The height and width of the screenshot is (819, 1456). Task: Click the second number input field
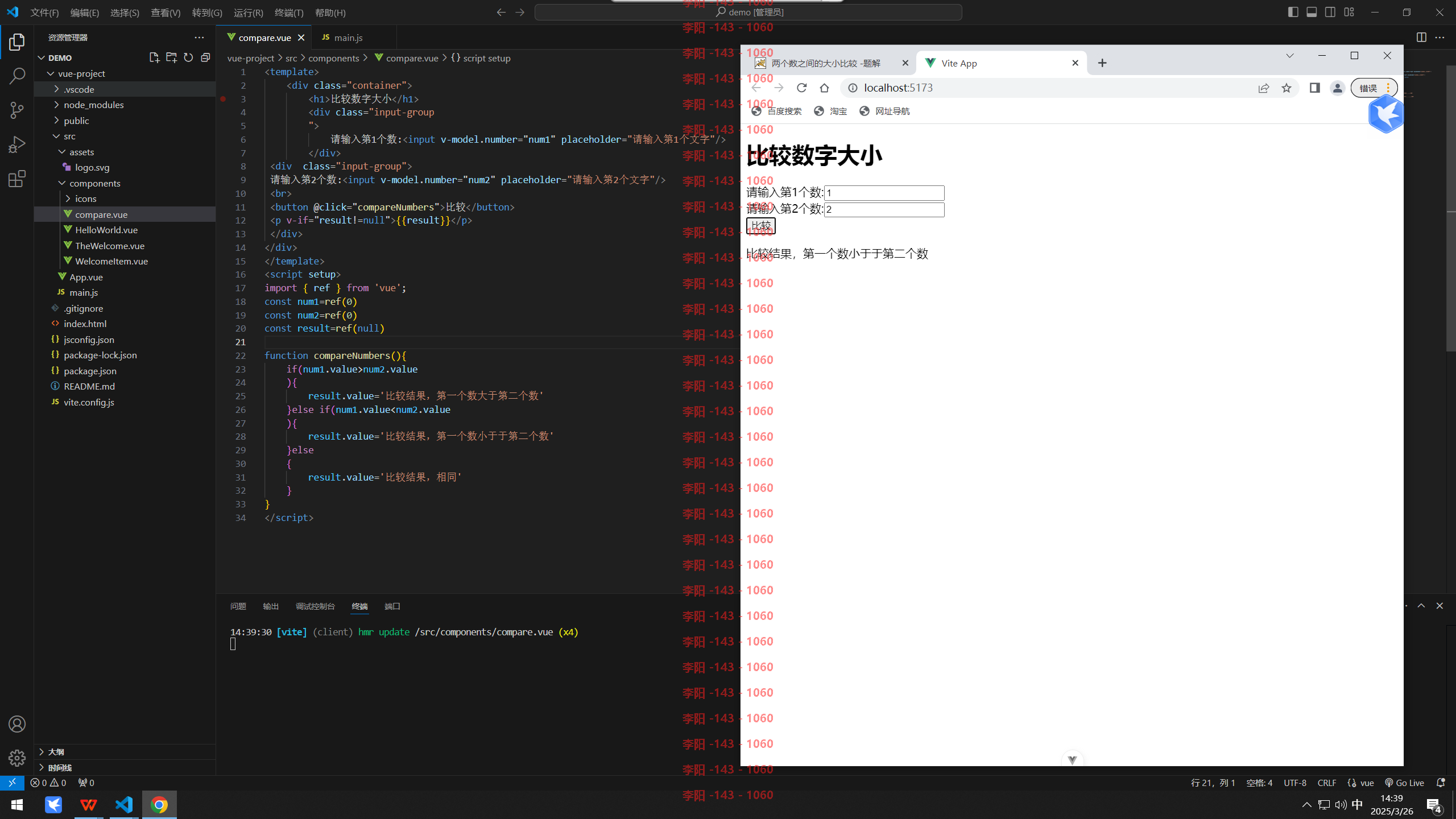(x=884, y=209)
